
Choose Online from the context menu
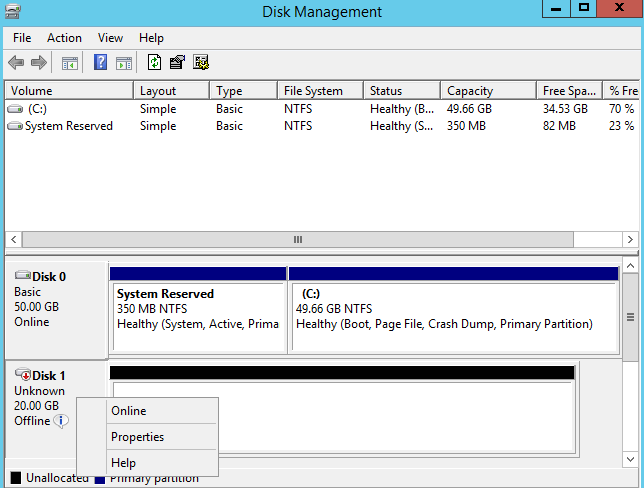pos(129,411)
